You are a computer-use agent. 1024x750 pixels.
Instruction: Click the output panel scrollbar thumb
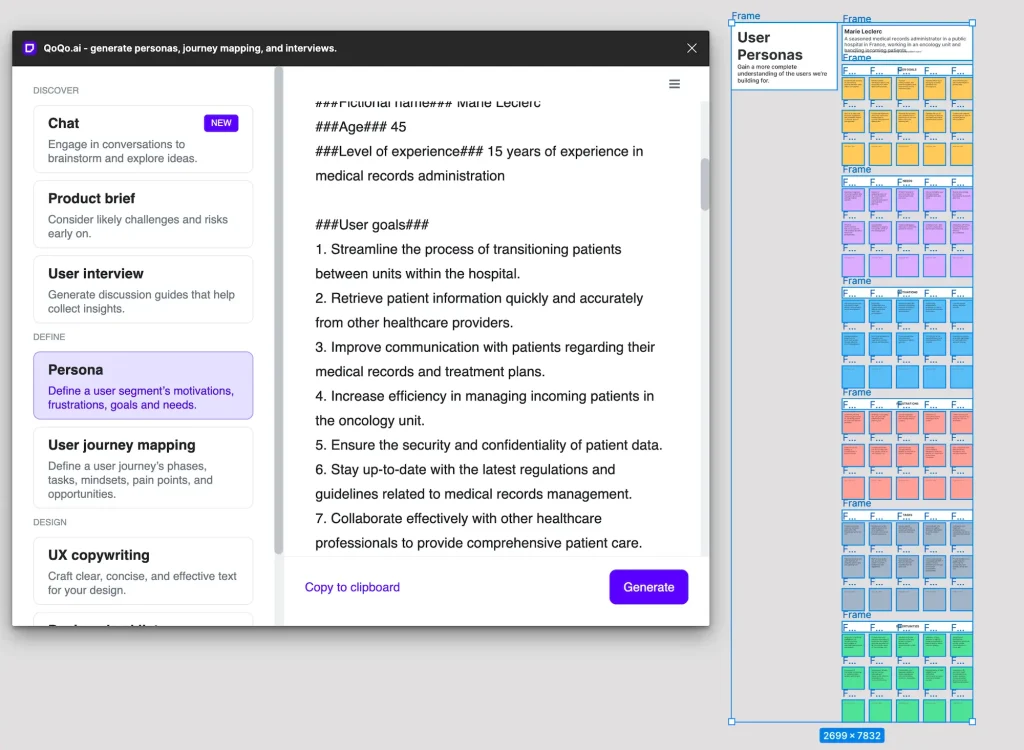coord(705,184)
